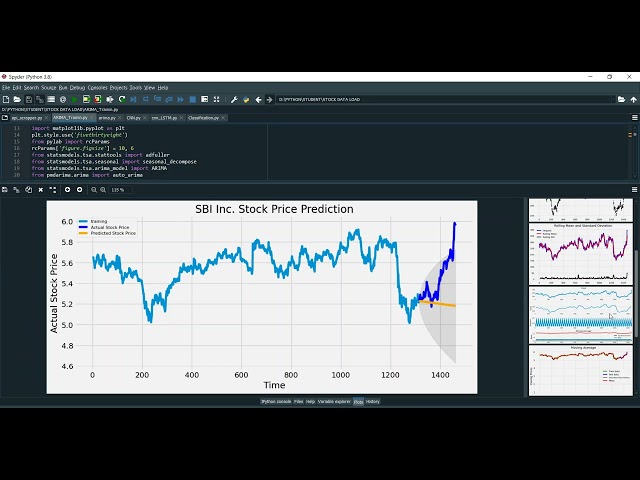This screenshot has width=640, height=480.
Task: Switch to History pane tab
Action: click(373, 402)
